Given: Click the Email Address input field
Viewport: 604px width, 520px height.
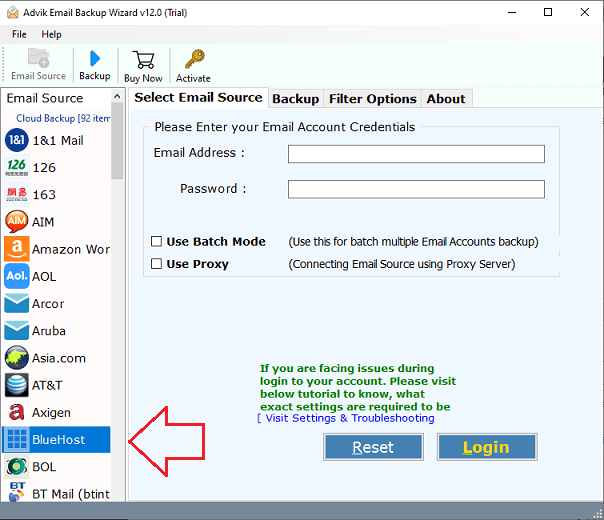Looking at the screenshot, I should 416,154.
